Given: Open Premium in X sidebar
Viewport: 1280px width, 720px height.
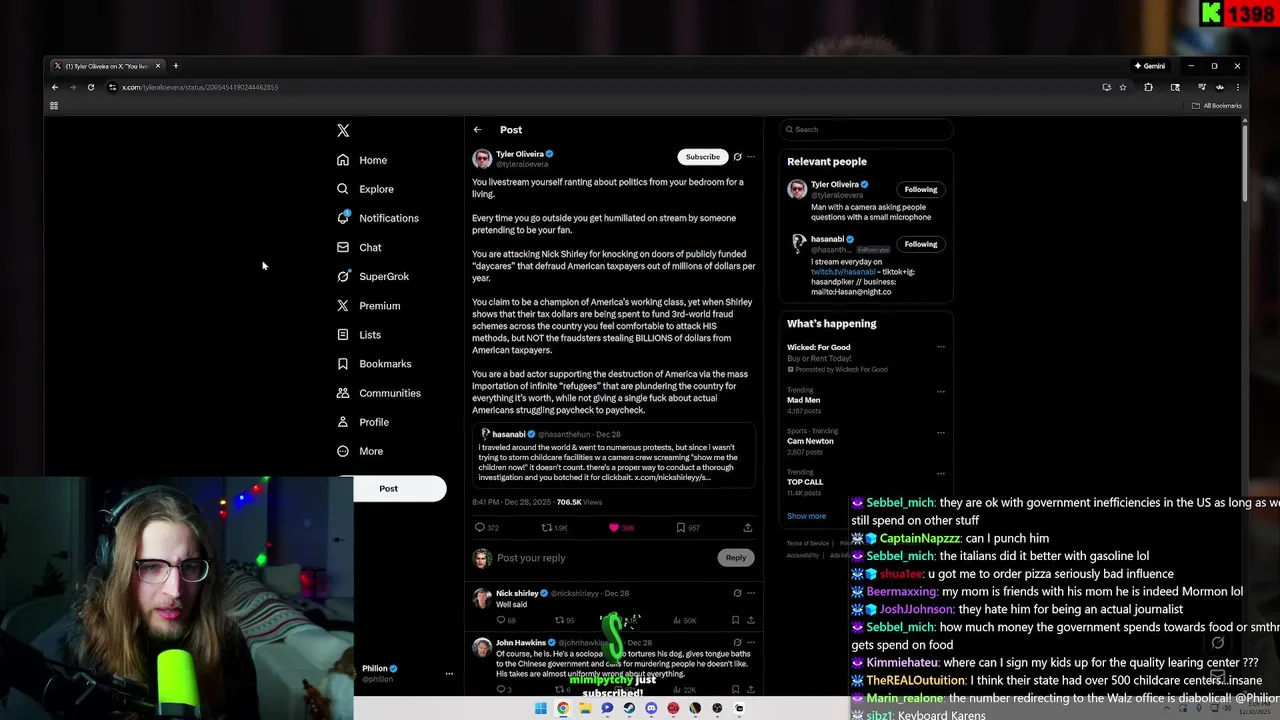Looking at the screenshot, I should point(368,306).
